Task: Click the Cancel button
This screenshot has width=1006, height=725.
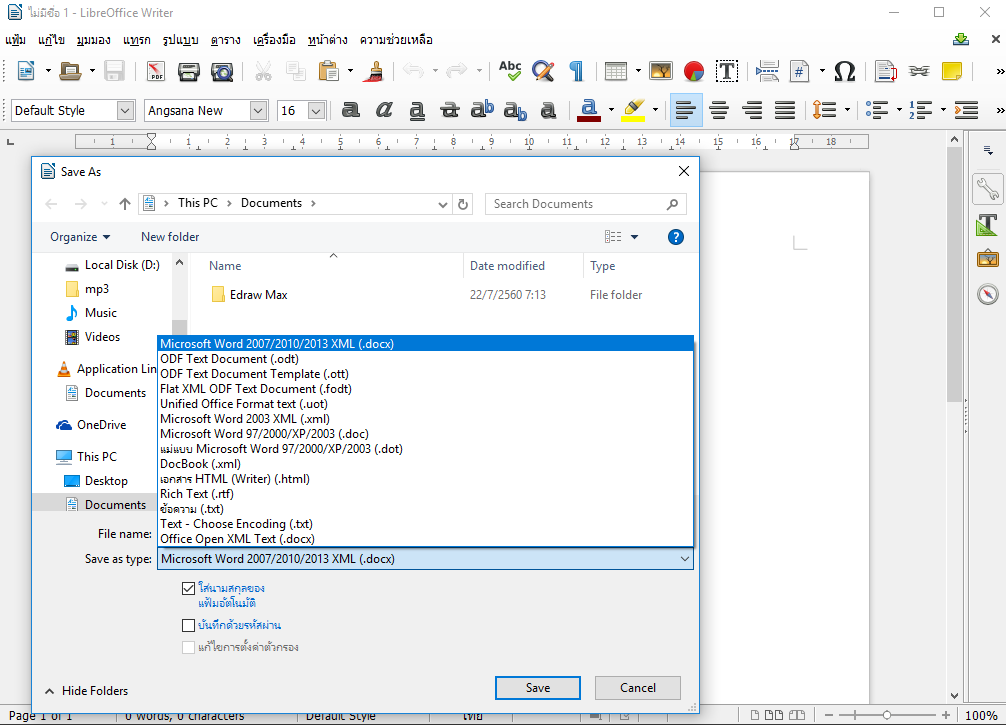Action: (638, 688)
